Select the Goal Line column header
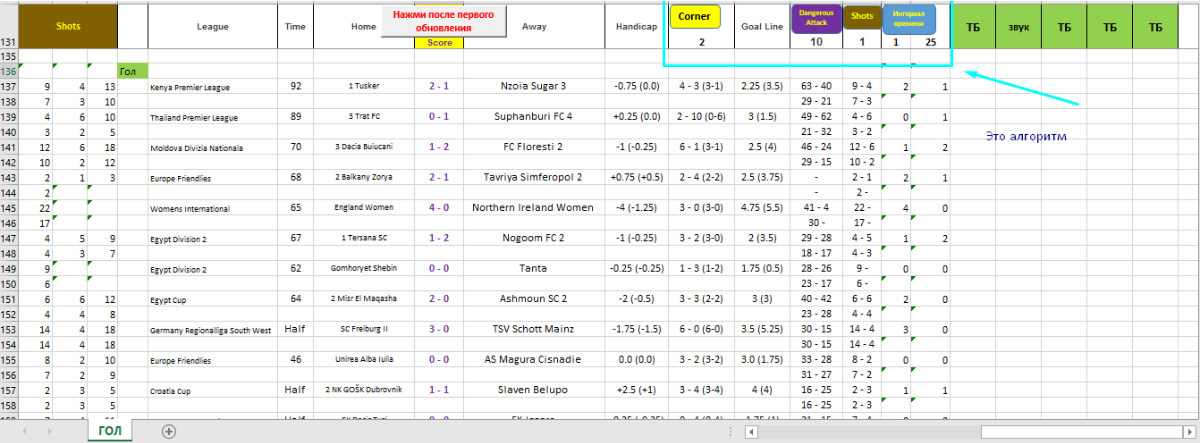This screenshot has width=1200, height=443. 762,27
